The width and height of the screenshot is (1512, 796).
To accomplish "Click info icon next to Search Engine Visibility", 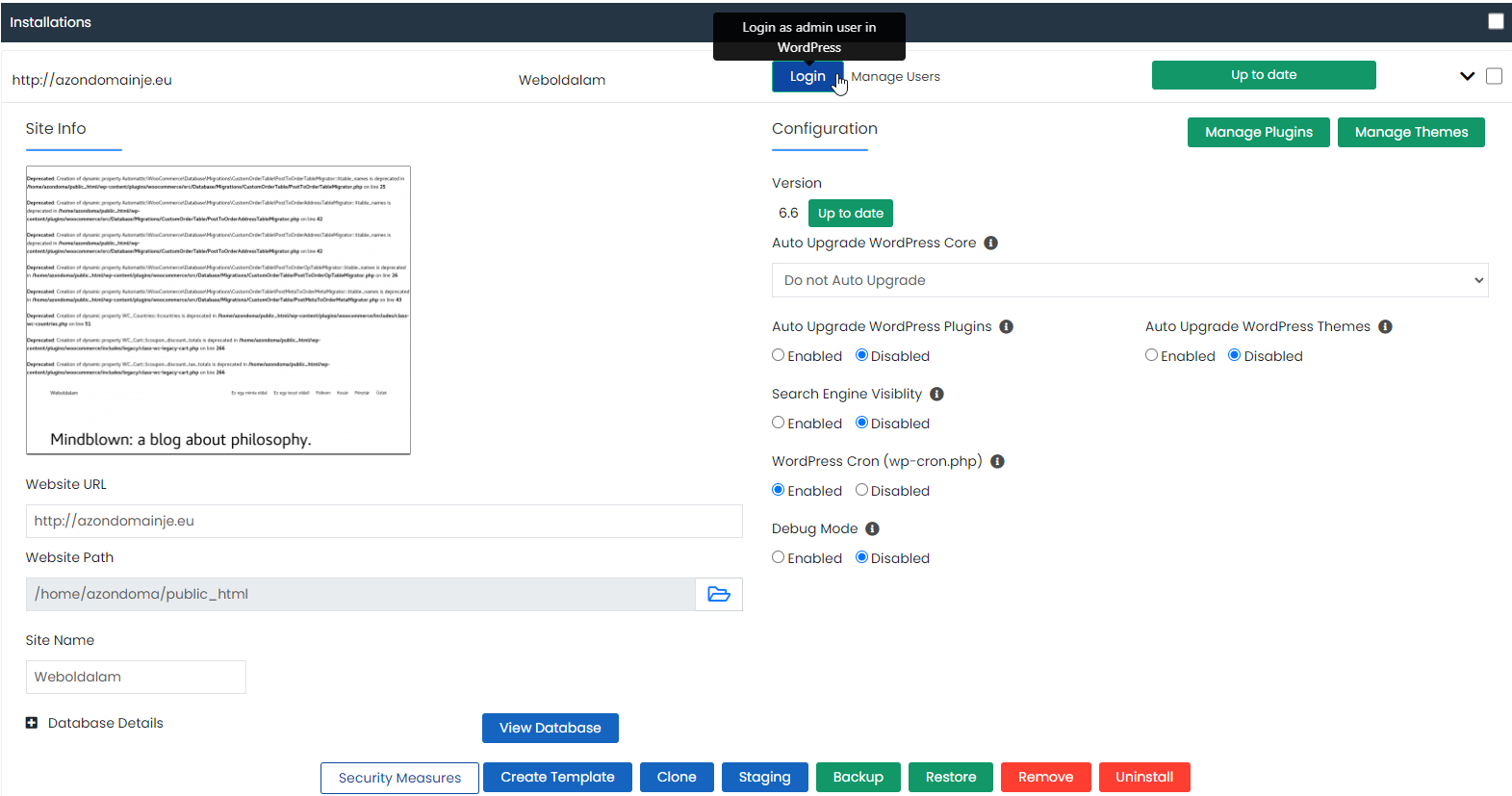I will pyautogui.click(x=936, y=394).
